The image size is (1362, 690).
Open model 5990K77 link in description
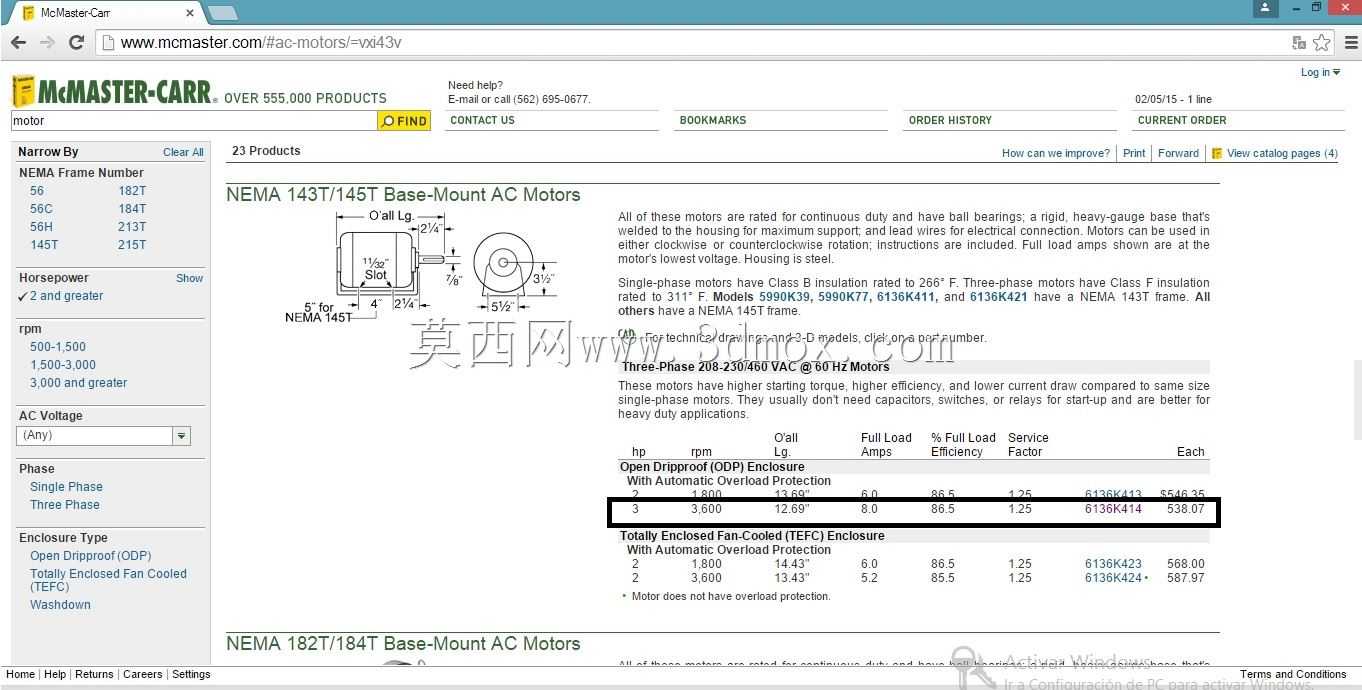coord(842,297)
